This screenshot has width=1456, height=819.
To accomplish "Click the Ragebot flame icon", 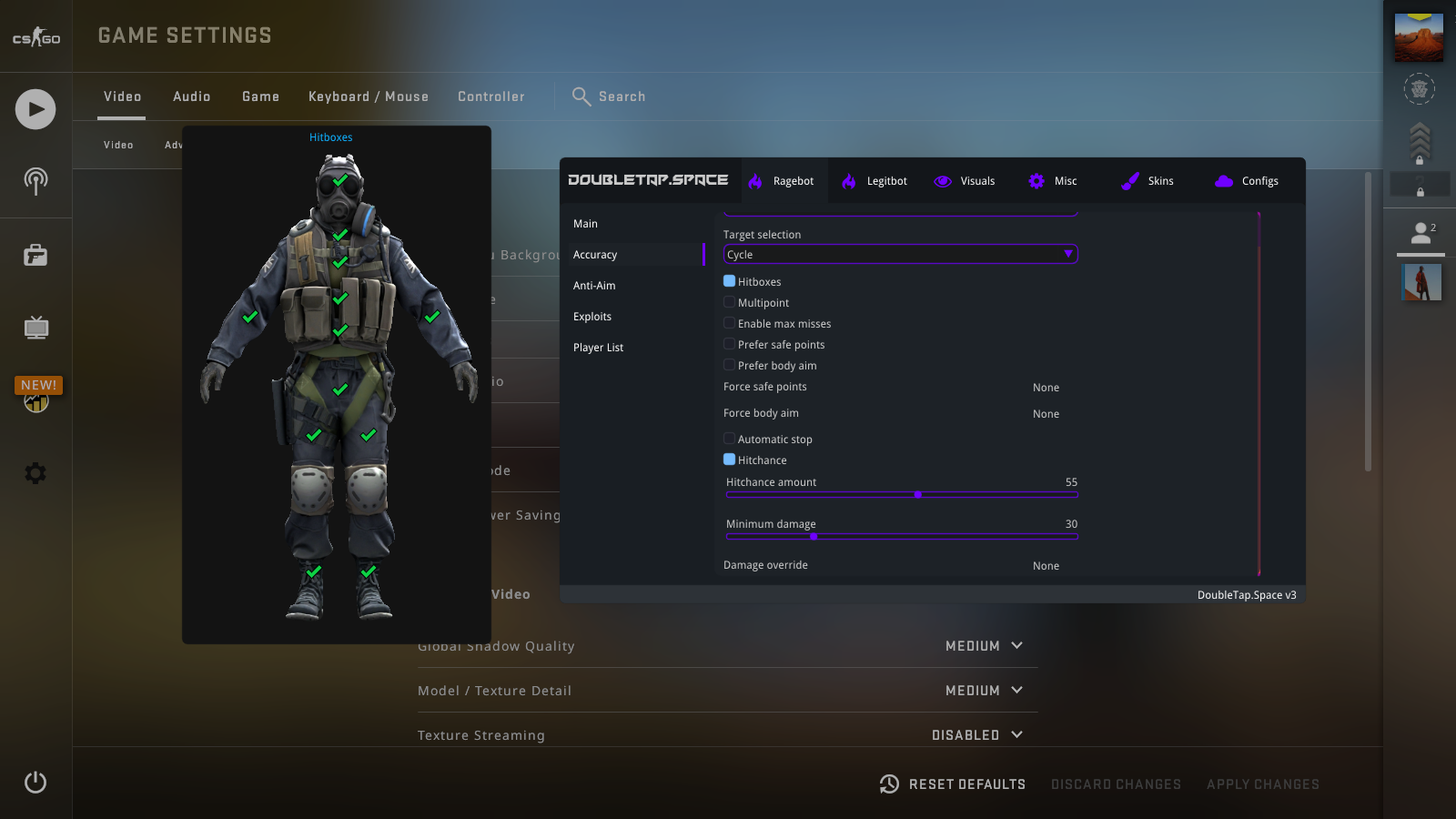I will tap(755, 181).
